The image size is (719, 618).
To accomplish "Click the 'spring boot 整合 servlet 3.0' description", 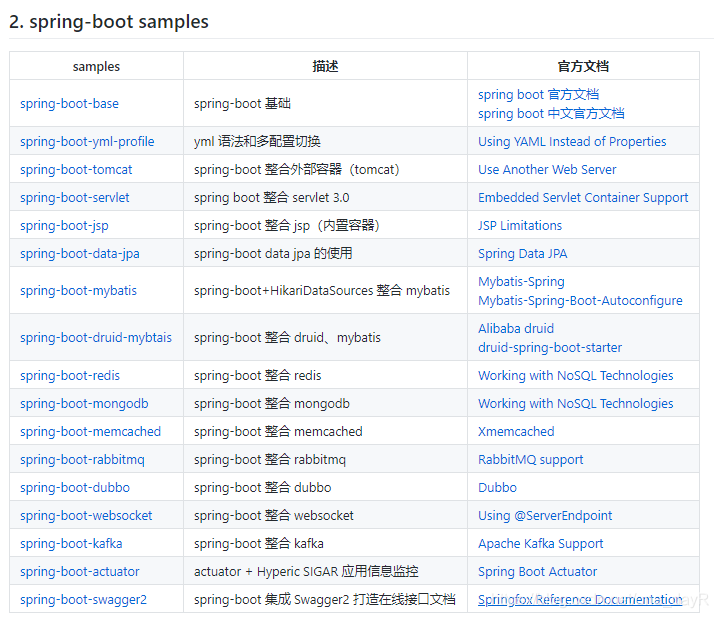I will pos(271,198).
